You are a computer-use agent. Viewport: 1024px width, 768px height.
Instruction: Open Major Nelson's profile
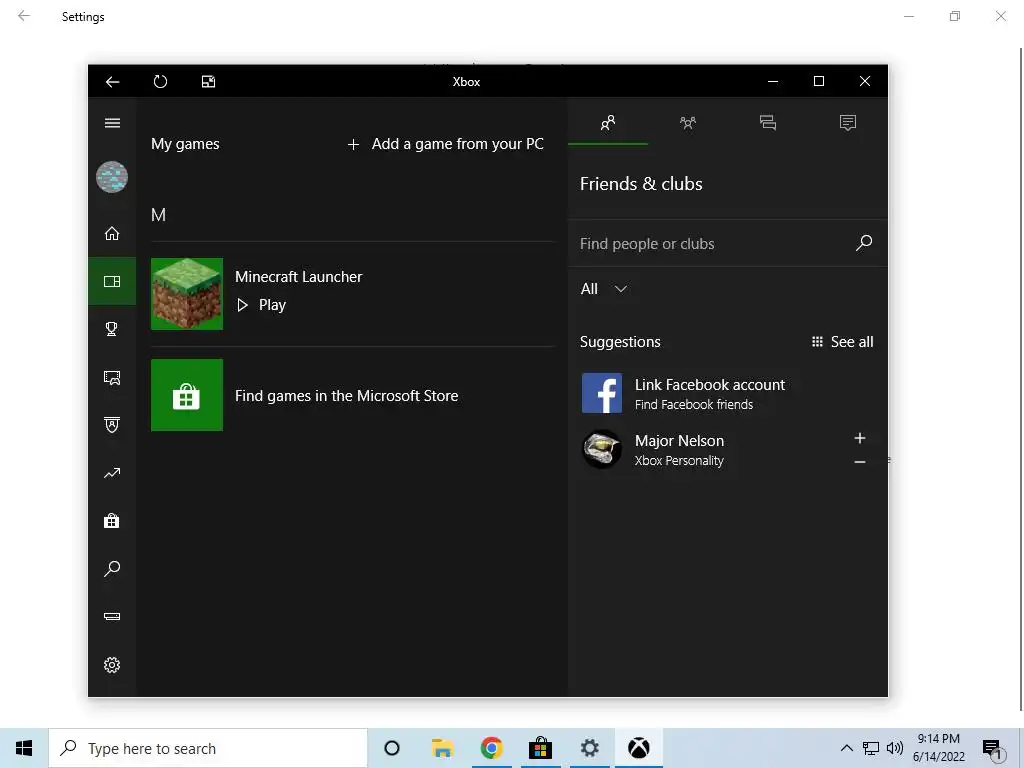pos(679,441)
